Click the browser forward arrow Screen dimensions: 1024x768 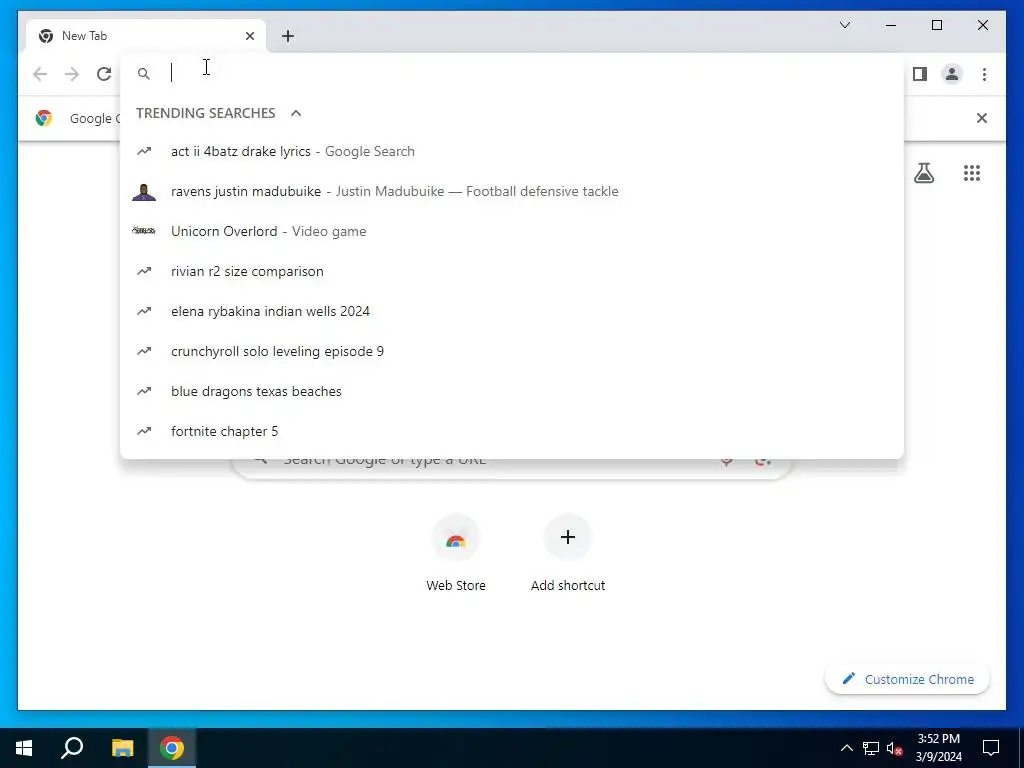pyautogui.click(x=72, y=74)
